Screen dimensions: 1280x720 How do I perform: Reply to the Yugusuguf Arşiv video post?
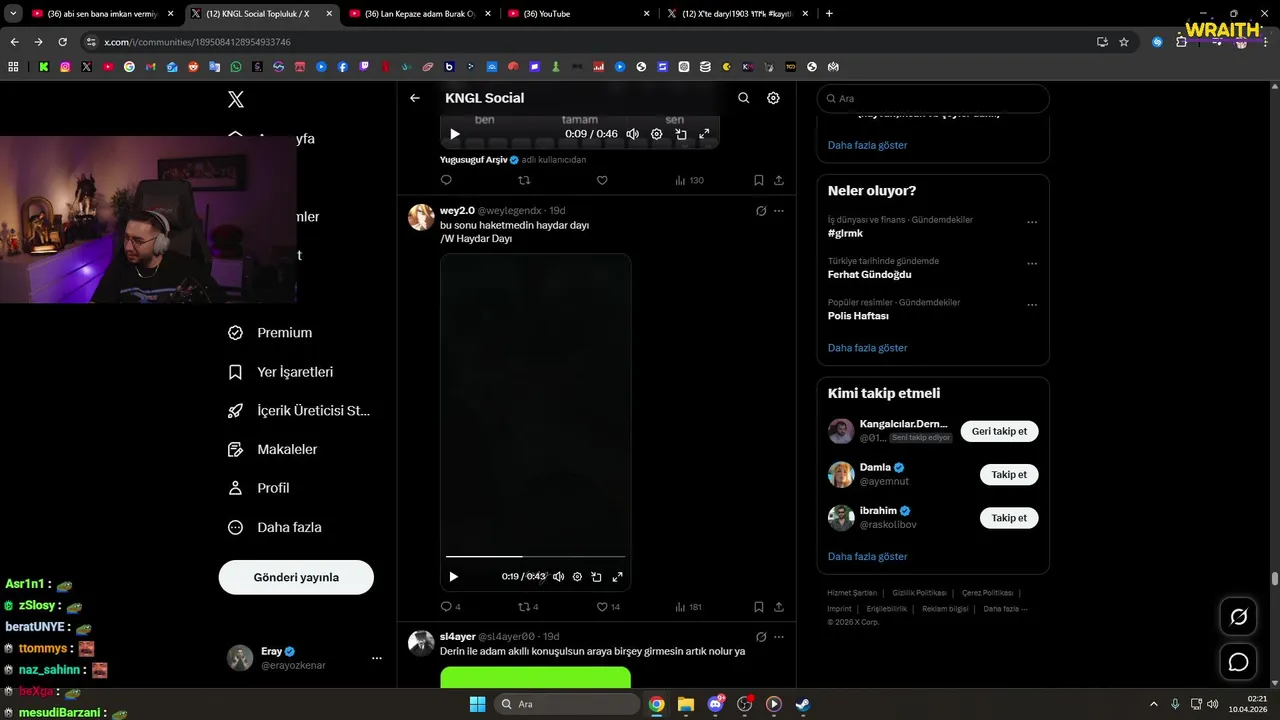(446, 180)
